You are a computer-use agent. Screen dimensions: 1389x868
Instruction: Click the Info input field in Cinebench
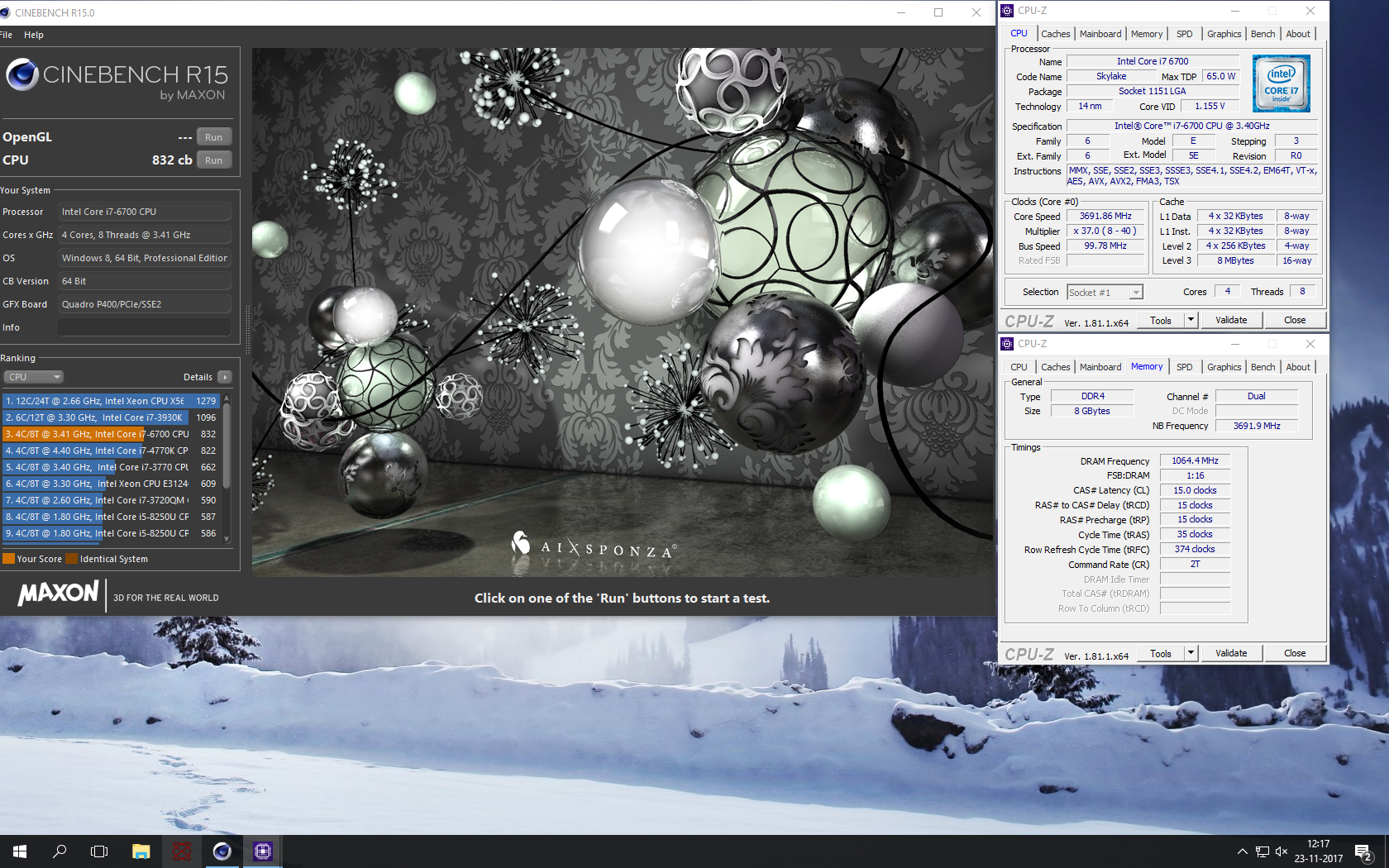(145, 327)
